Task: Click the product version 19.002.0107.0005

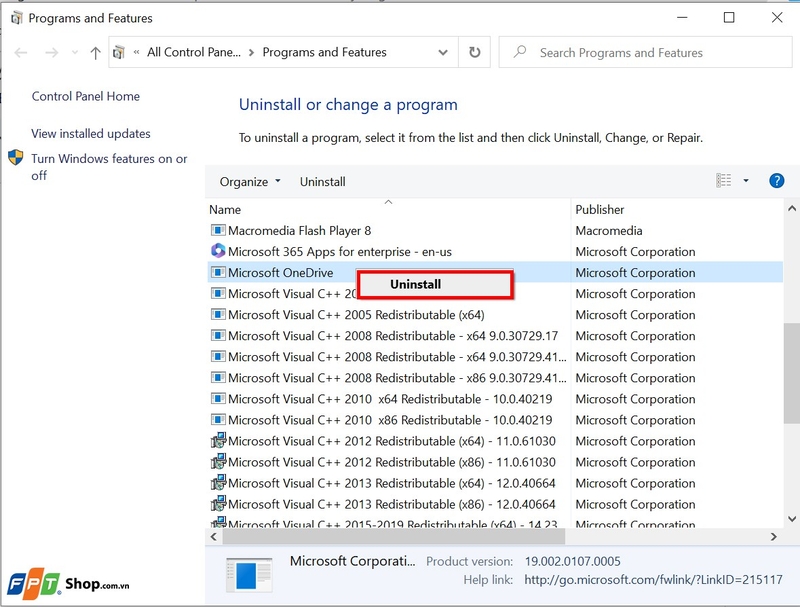Action: [572, 562]
